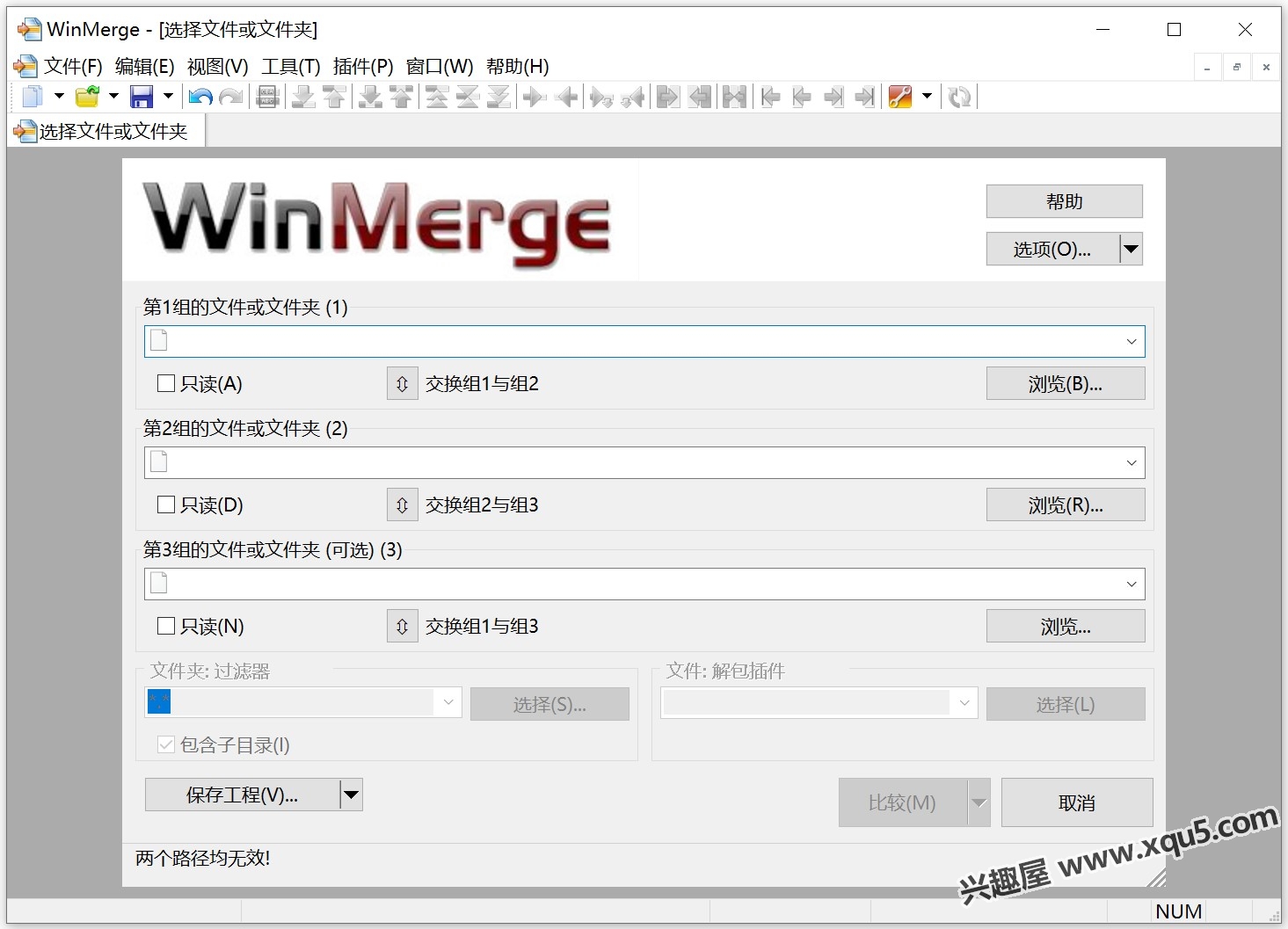1288x929 pixels.
Task: Expand the Open folder icon dropdown arrow
Action: pyautogui.click(x=113, y=97)
